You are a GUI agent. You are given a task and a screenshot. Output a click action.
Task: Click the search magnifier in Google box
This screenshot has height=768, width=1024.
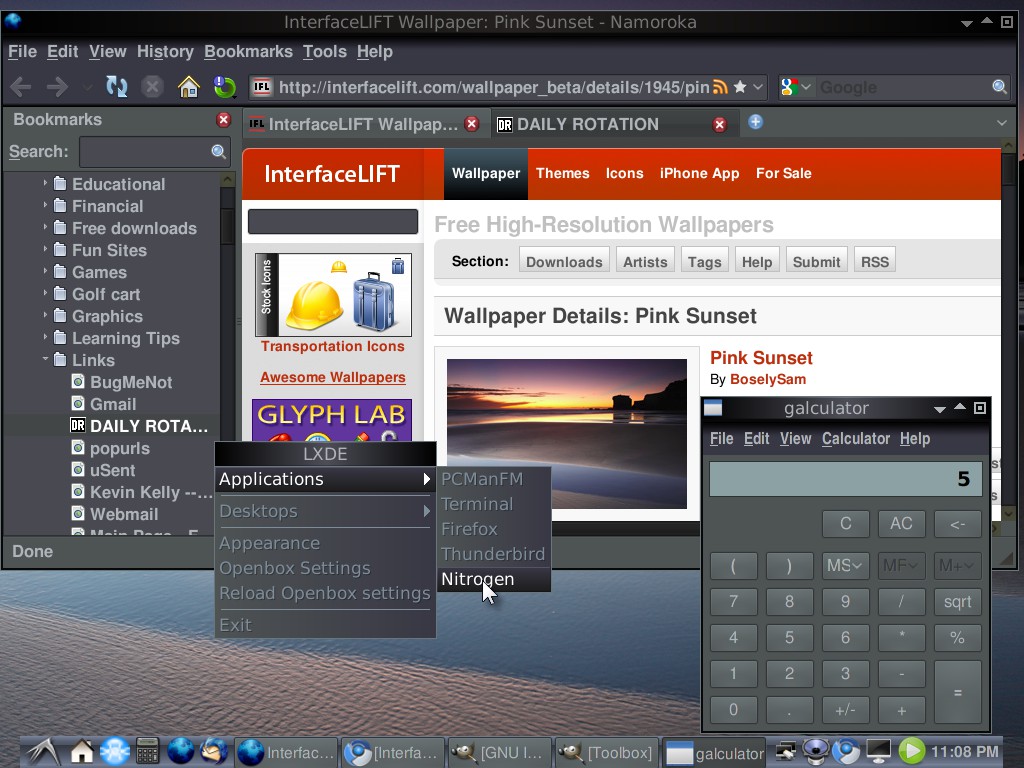pyautogui.click(x=999, y=87)
